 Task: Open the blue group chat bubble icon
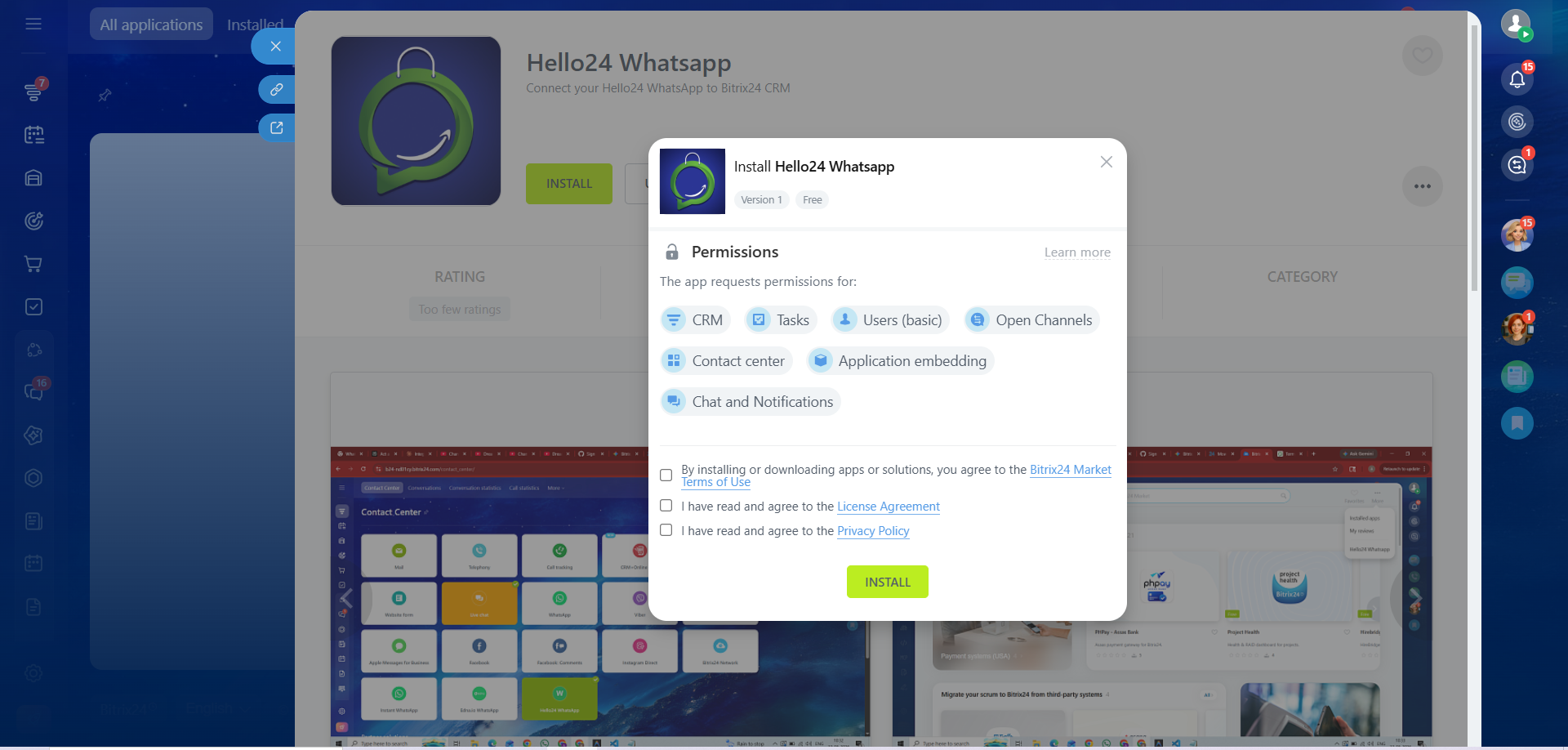tap(1517, 283)
